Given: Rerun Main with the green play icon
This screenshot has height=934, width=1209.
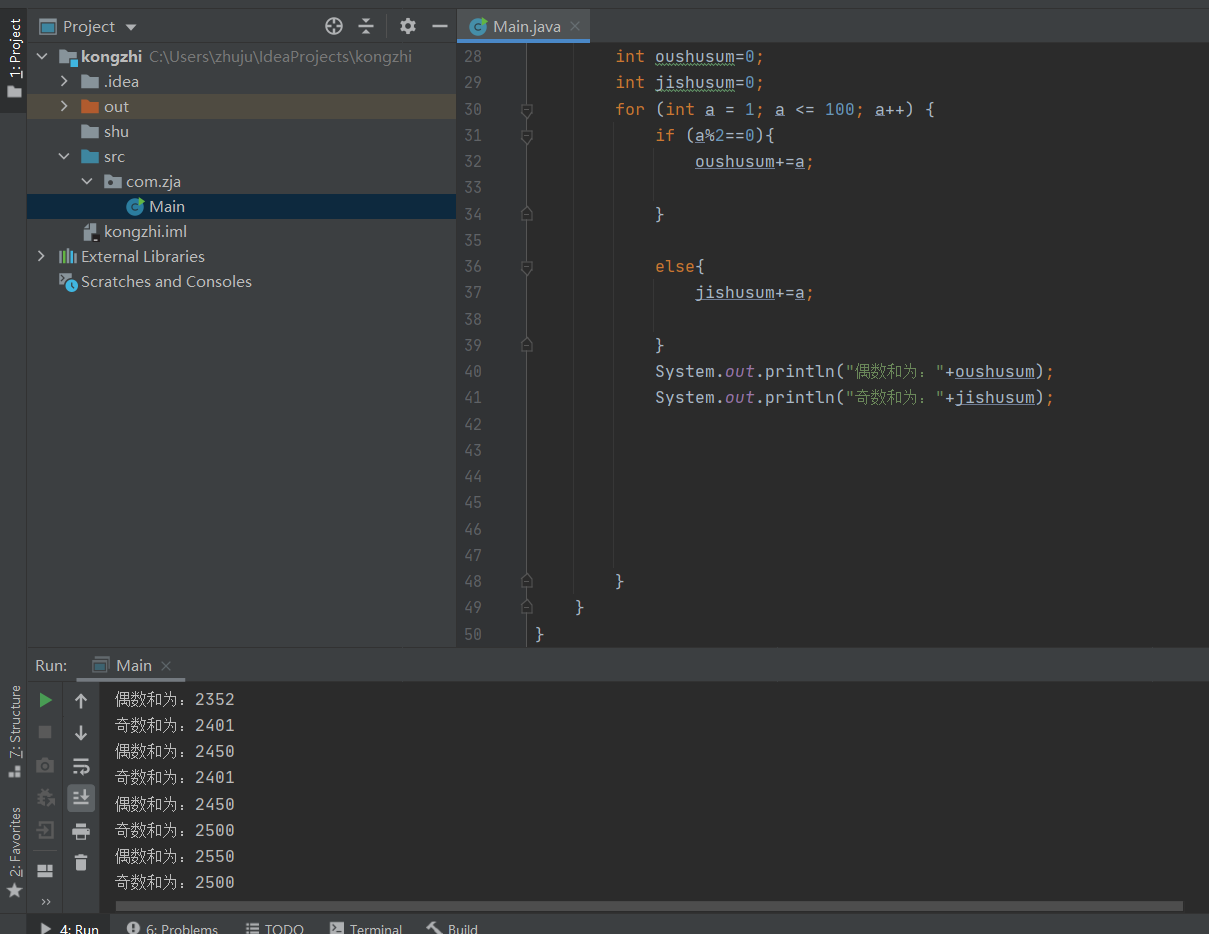Looking at the screenshot, I should (45, 700).
